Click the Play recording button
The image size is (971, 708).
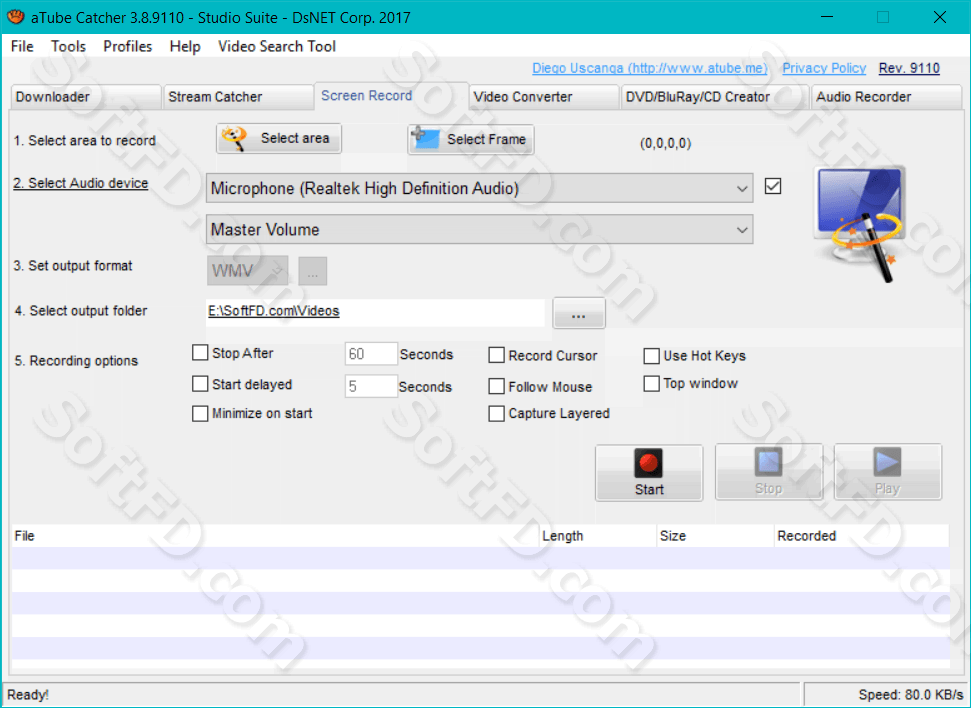click(887, 472)
